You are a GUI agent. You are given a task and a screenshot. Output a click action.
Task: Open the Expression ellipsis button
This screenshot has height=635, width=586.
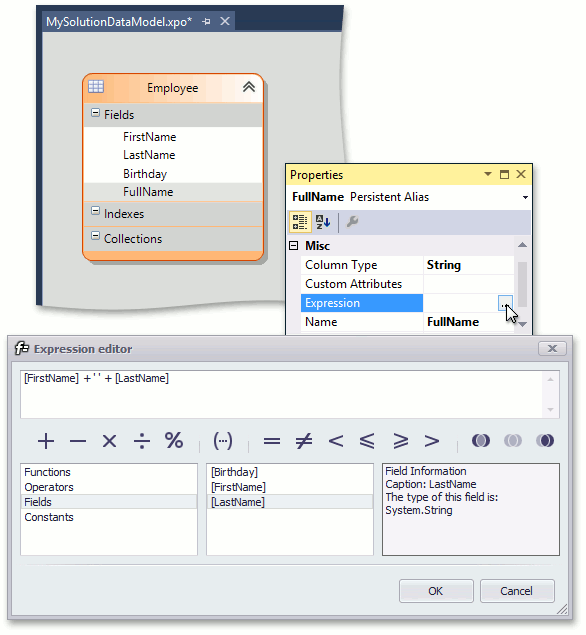(505, 303)
